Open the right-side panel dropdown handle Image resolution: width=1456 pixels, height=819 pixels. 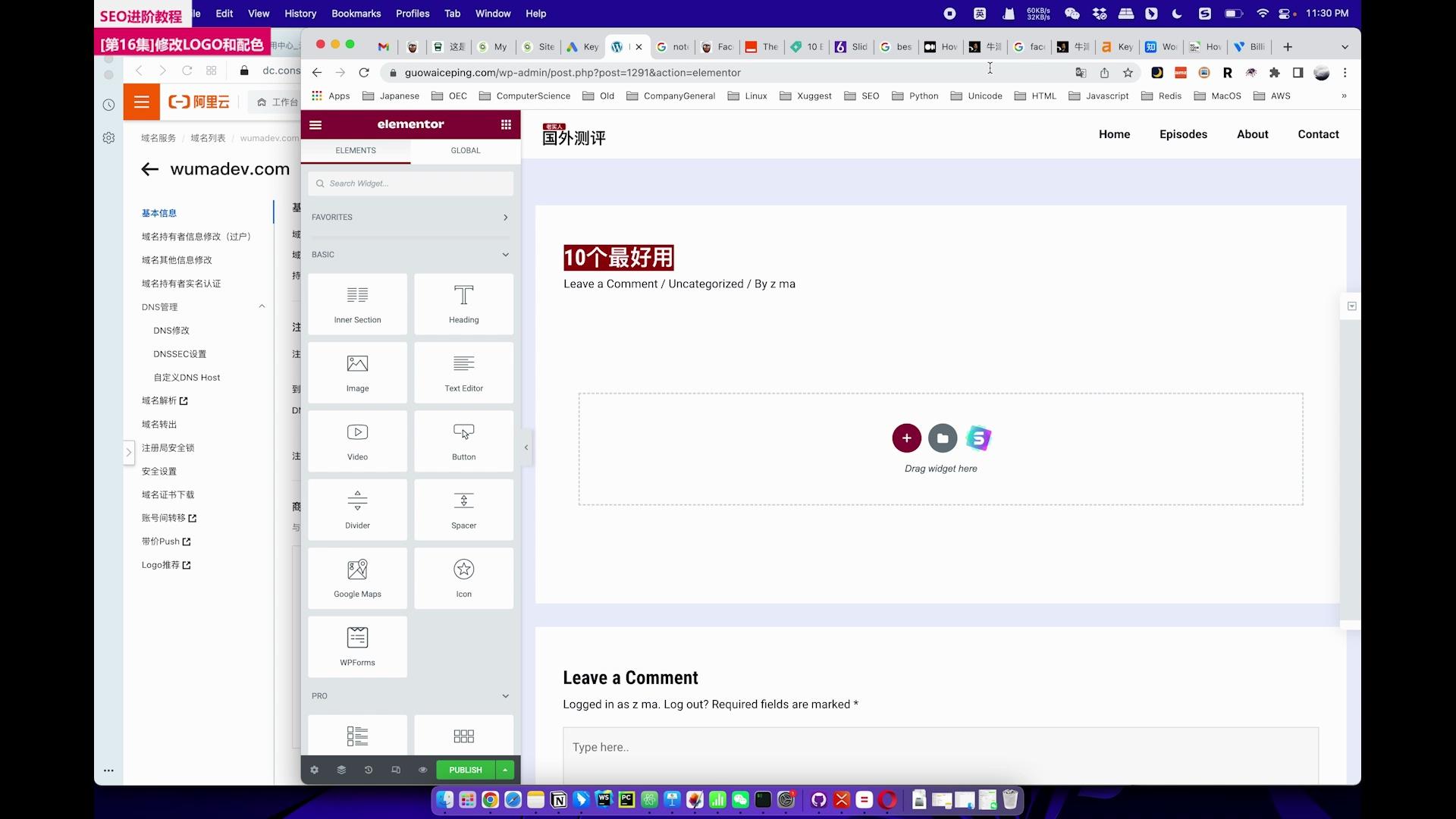click(1351, 306)
